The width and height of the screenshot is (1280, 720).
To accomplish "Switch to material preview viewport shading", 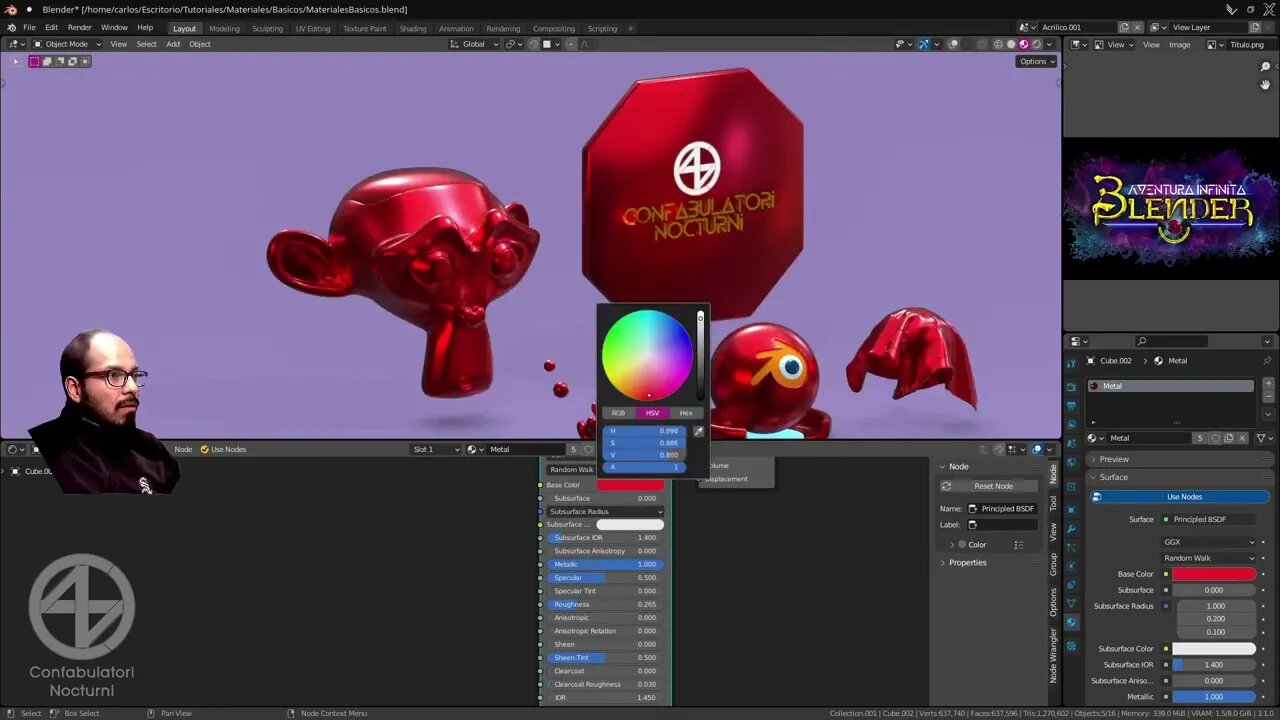I will 1024,44.
